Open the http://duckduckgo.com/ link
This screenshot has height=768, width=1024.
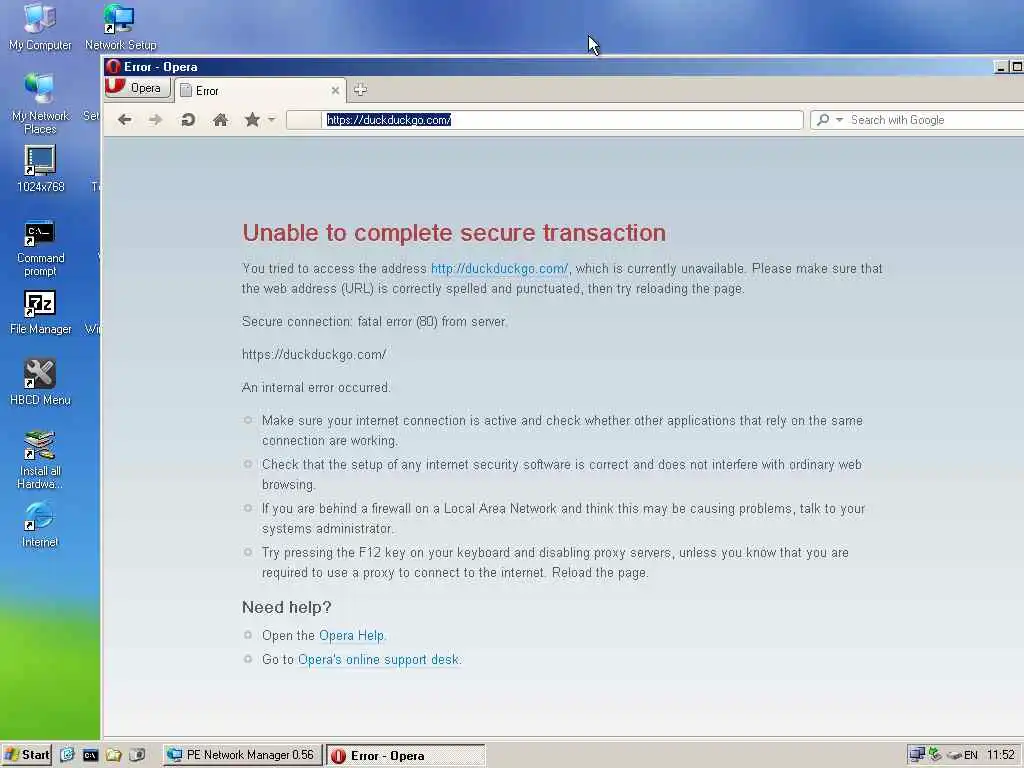pos(500,268)
